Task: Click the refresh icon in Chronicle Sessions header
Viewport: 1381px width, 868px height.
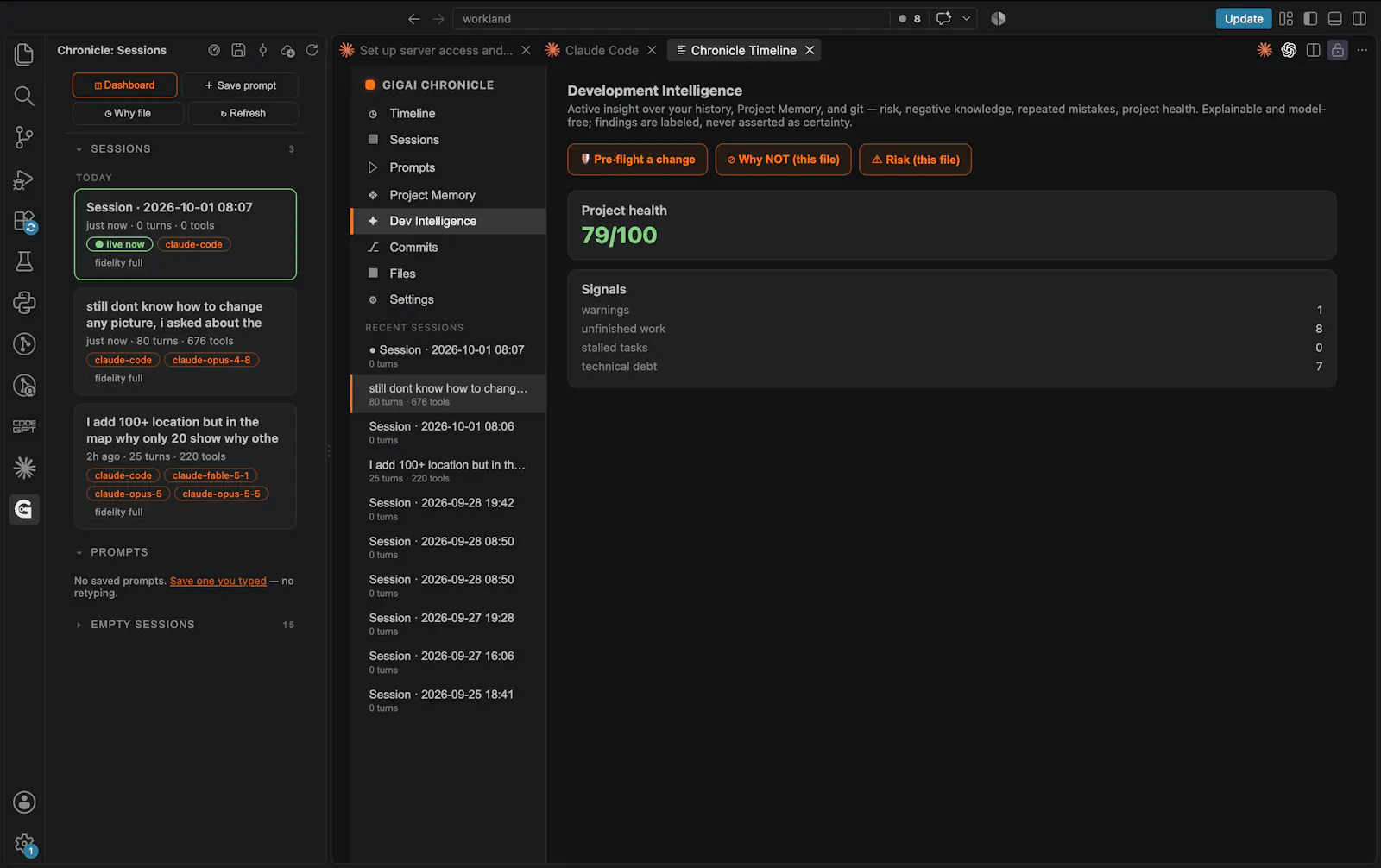Action: (x=312, y=50)
